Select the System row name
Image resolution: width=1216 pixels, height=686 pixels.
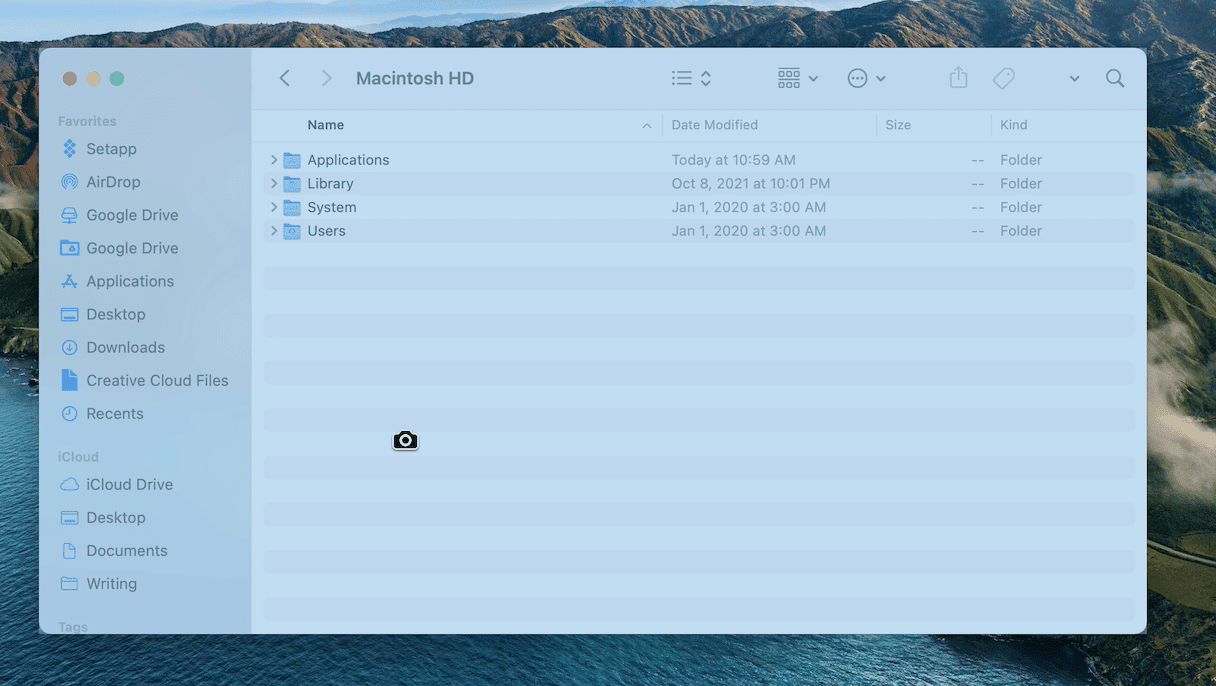tap(332, 207)
